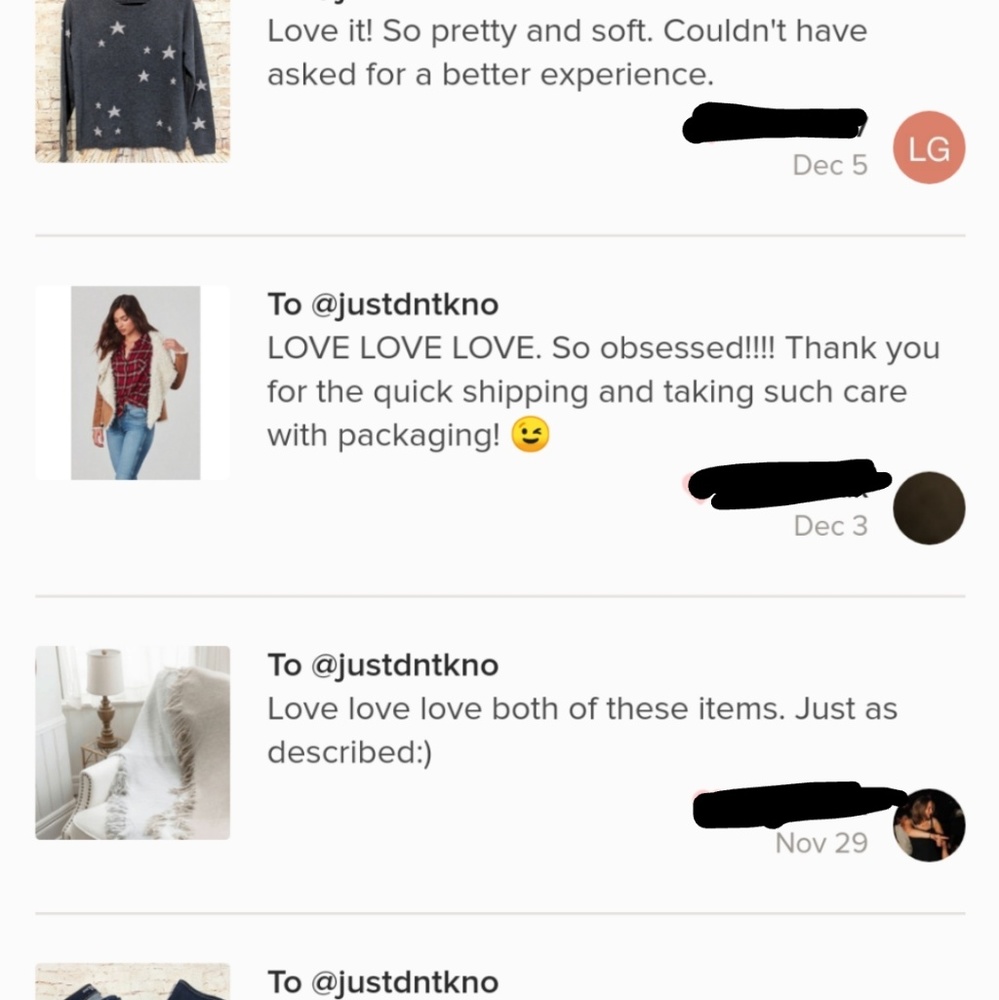Screen dimensions: 999x1000
Task: Click the Dec 5 date label
Action: click(829, 166)
